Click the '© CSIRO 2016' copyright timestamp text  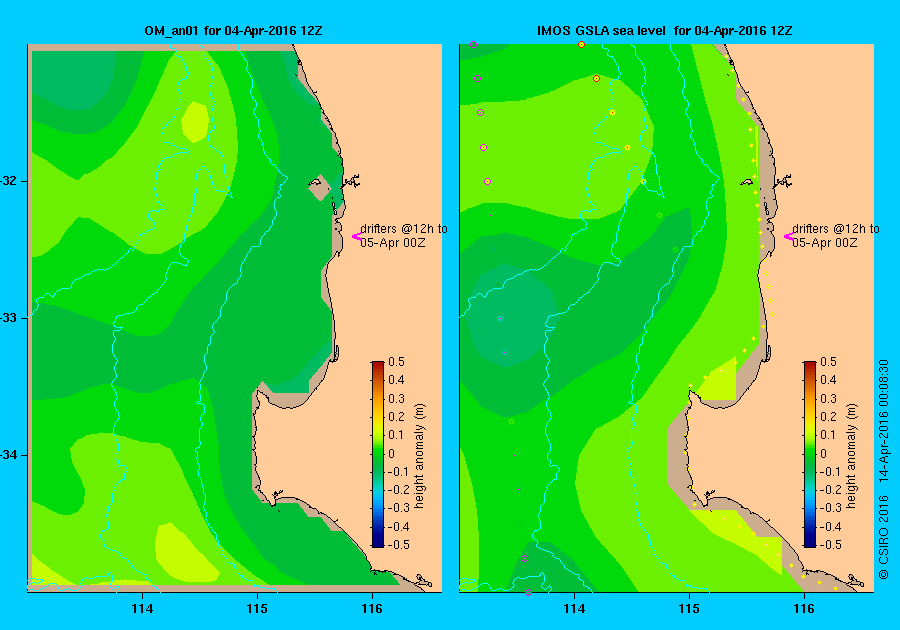click(x=883, y=469)
